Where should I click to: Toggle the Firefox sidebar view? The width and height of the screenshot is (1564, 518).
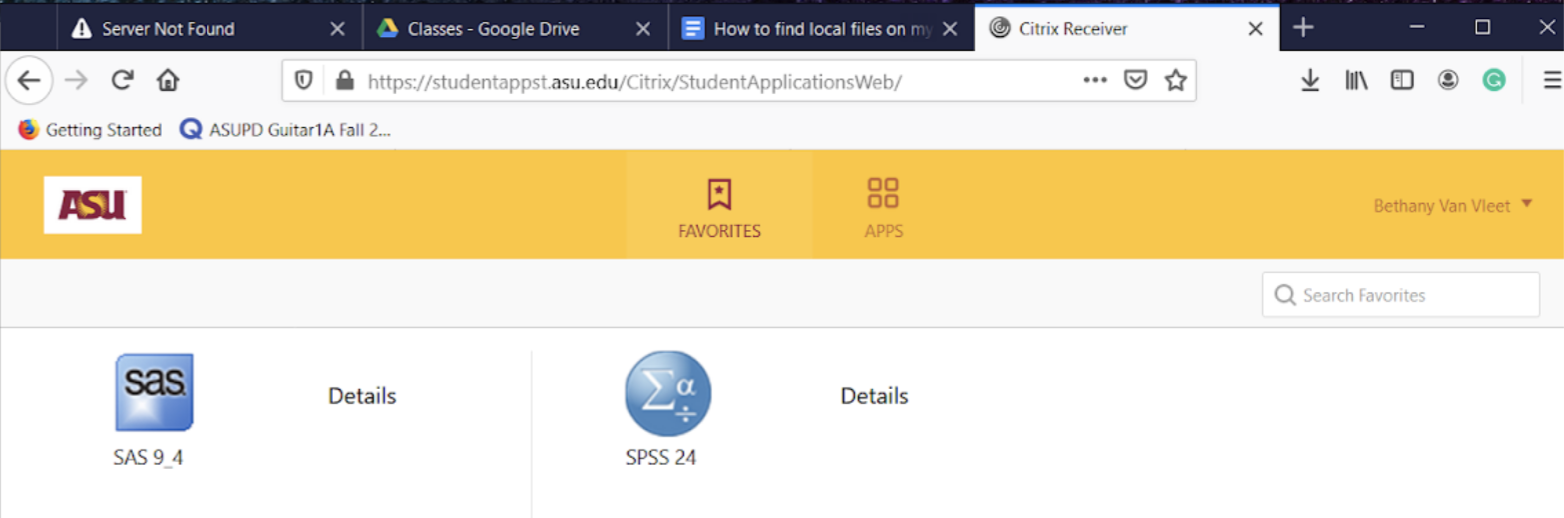pos(1402,81)
